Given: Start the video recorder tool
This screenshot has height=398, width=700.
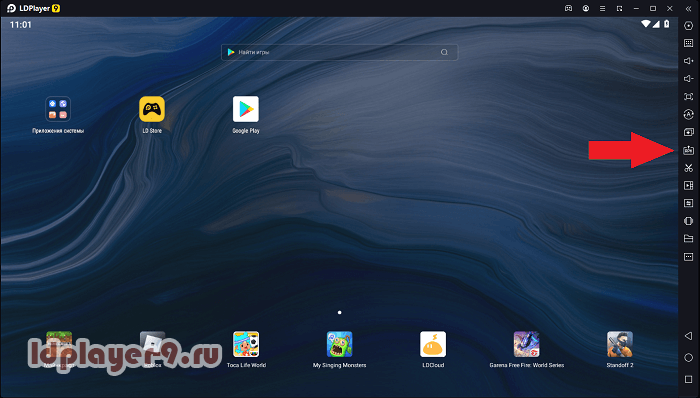Looking at the screenshot, I should click(x=688, y=185).
